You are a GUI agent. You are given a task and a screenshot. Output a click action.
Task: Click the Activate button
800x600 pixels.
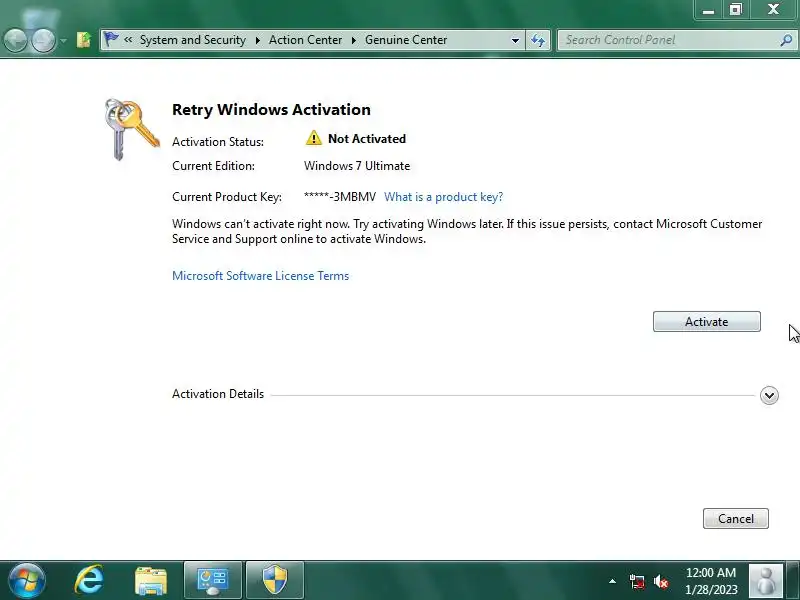point(707,321)
